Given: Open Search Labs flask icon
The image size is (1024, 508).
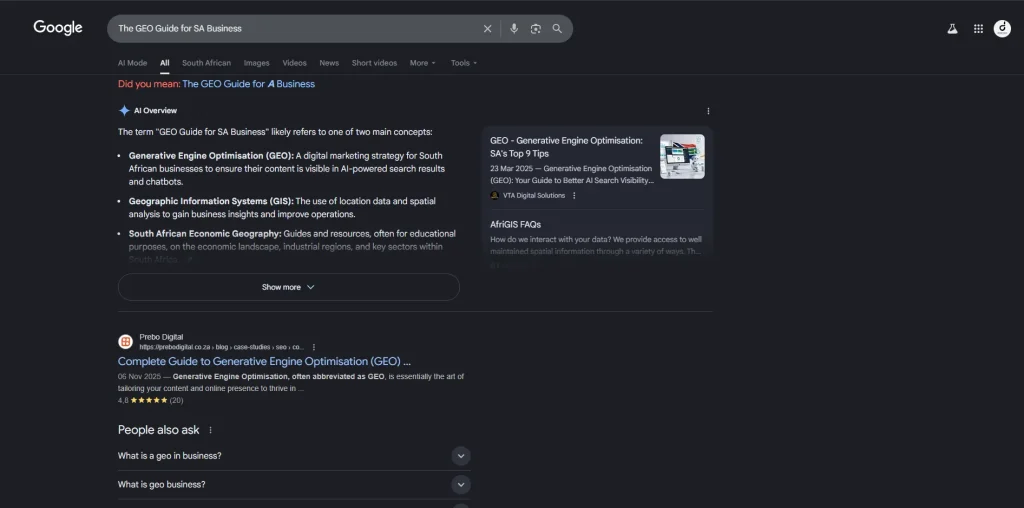Looking at the screenshot, I should pyautogui.click(x=952, y=29).
